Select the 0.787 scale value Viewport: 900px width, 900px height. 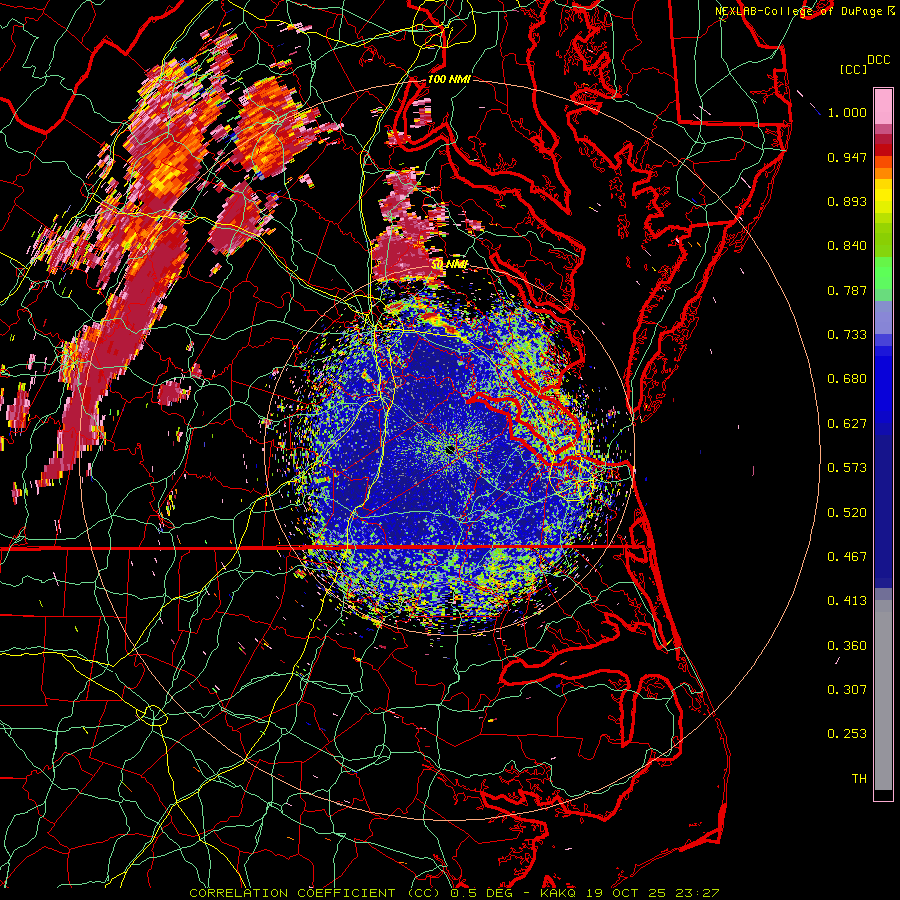(x=847, y=290)
